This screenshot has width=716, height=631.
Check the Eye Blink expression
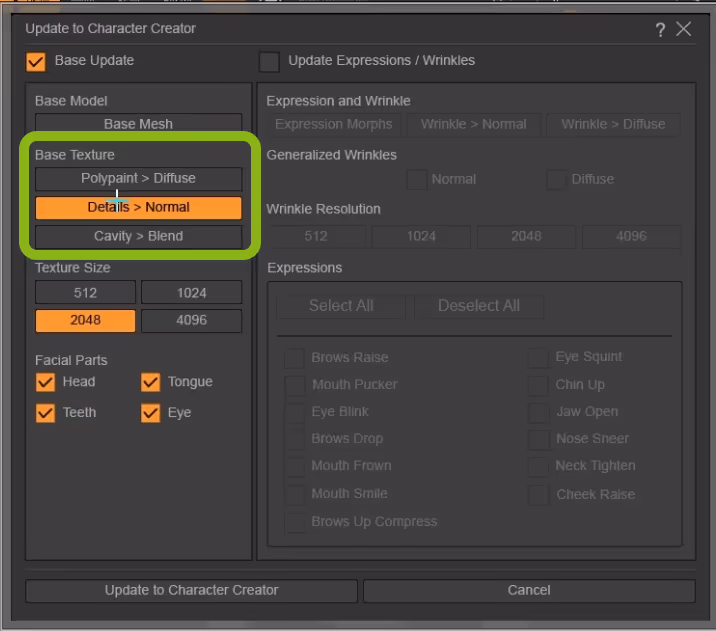(x=295, y=412)
